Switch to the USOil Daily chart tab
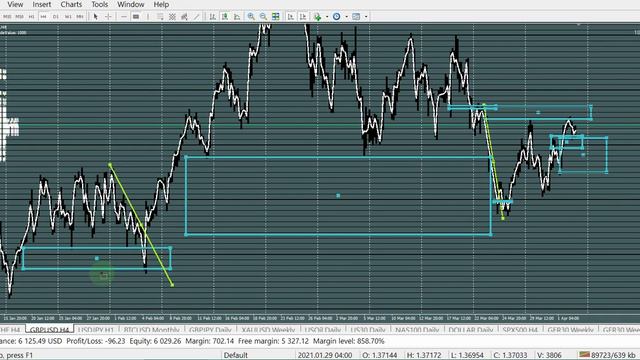Image resolution: width=640 pixels, height=360 pixels. 323,330
